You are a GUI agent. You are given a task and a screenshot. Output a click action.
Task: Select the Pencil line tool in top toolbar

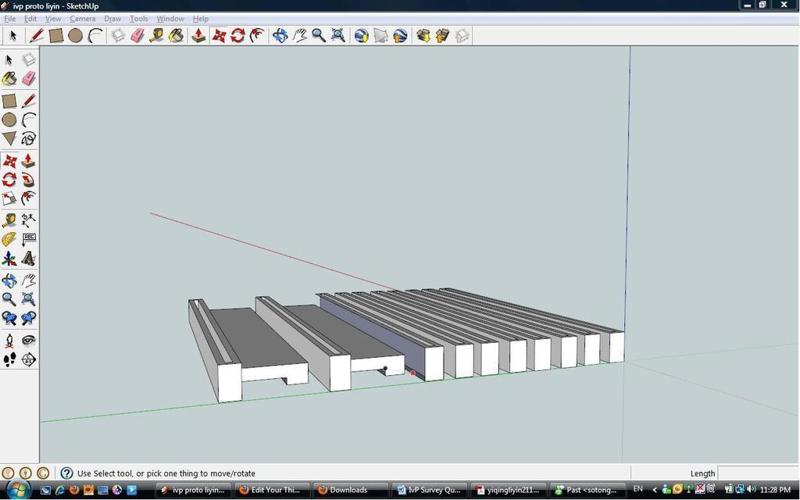(x=36, y=36)
